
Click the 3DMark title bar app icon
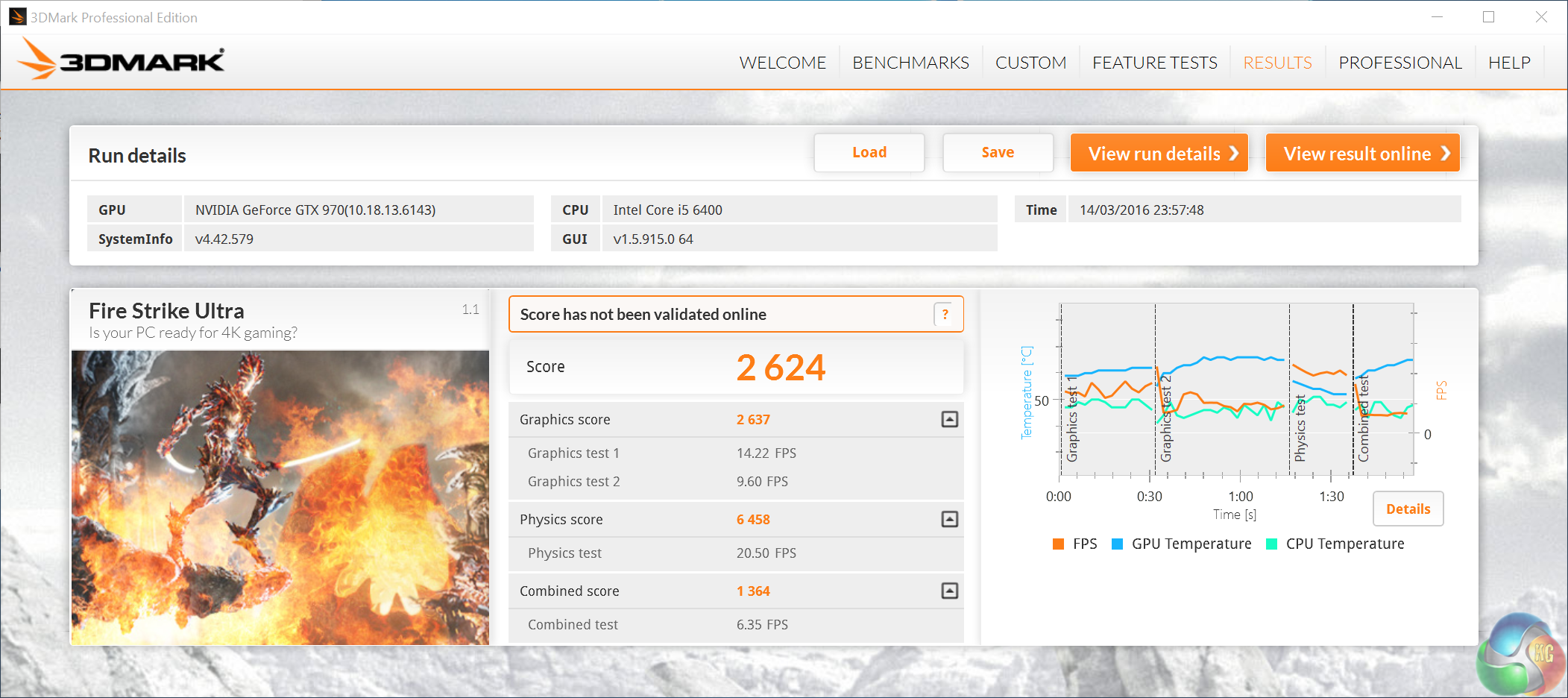tap(17, 16)
